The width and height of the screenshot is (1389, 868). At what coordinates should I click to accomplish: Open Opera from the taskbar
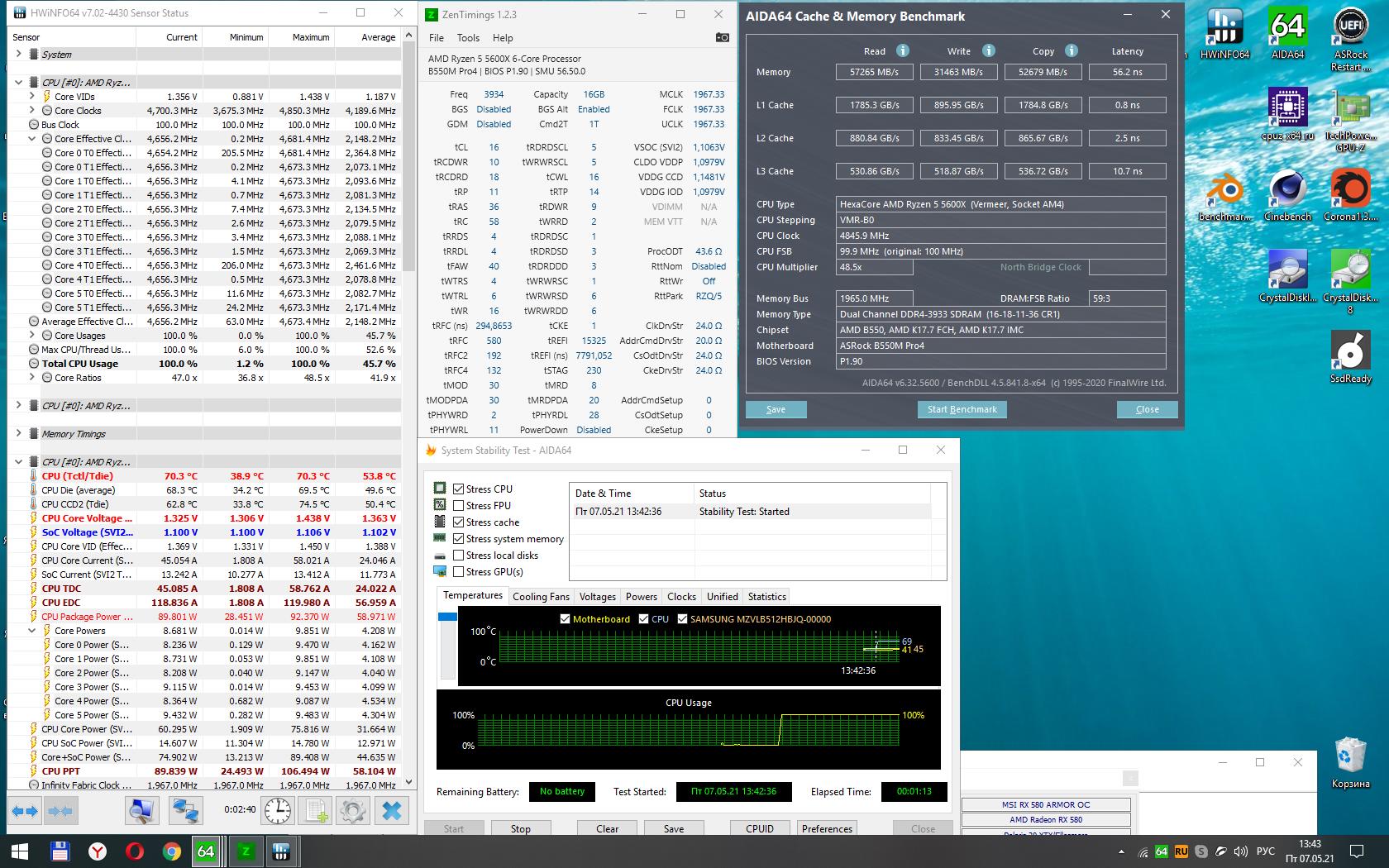pos(134,851)
